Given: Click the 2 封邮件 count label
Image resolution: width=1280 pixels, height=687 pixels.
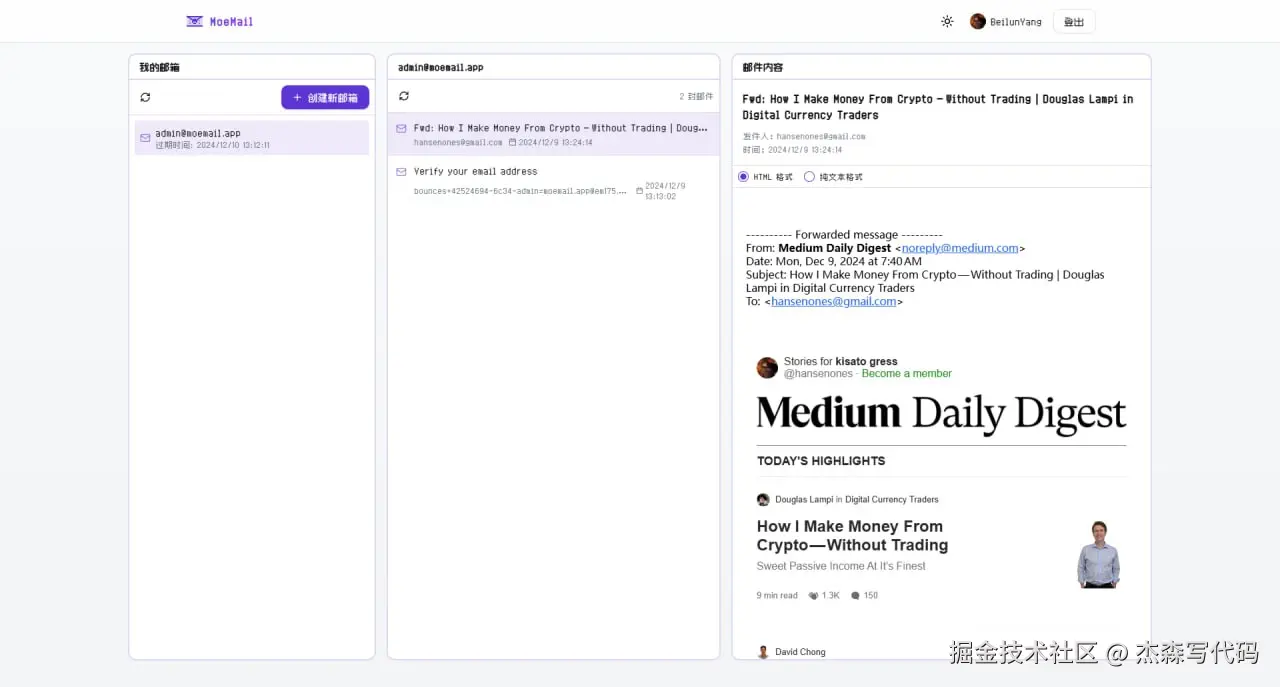Looking at the screenshot, I should [x=696, y=97].
